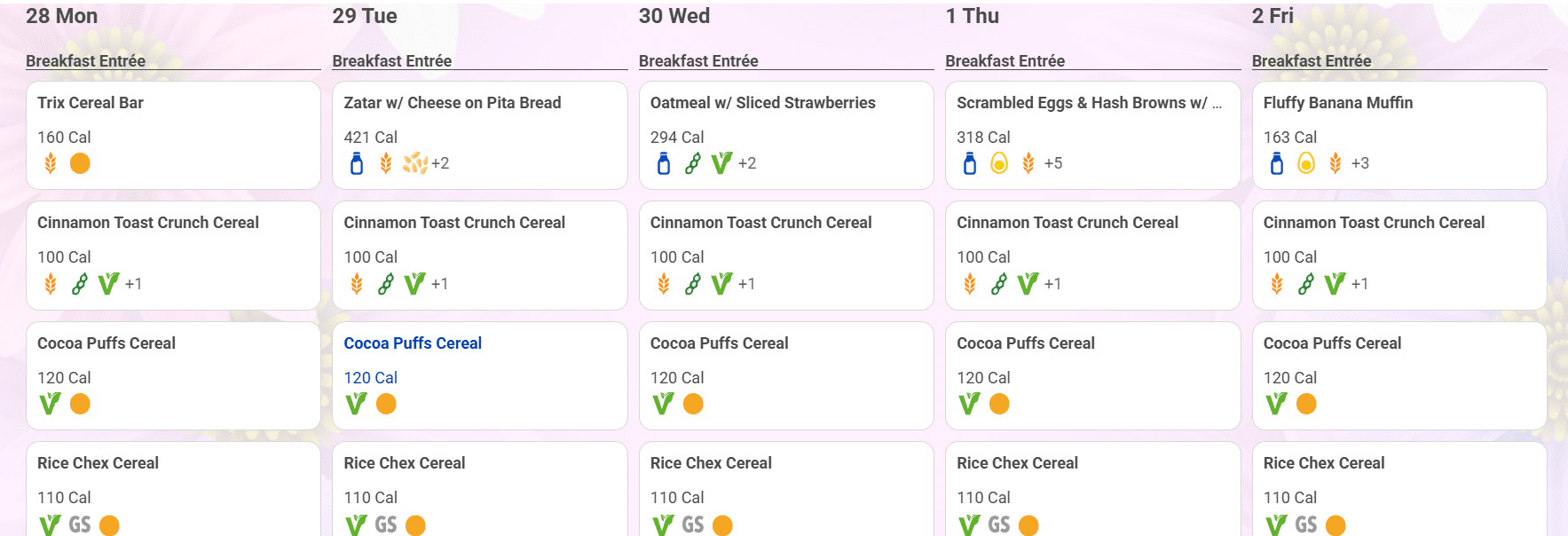Image resolution: width=1568 pixels, height=536 pixels.
Task: Open Thursday's Breakfast Entrée section heading
Action: 1005,60
